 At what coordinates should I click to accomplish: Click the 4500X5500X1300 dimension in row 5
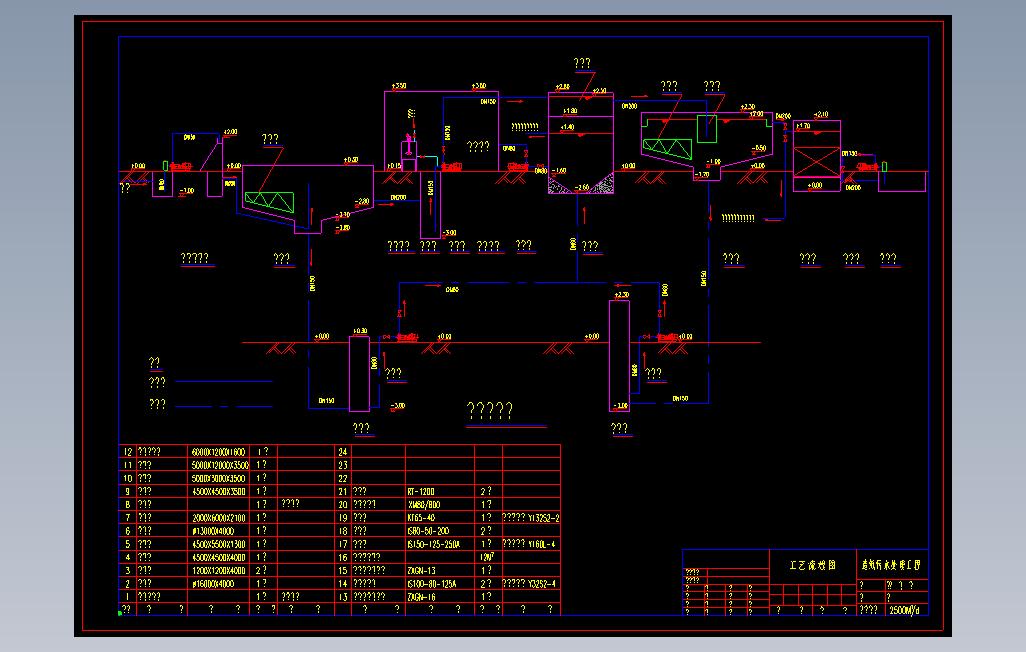219,544
